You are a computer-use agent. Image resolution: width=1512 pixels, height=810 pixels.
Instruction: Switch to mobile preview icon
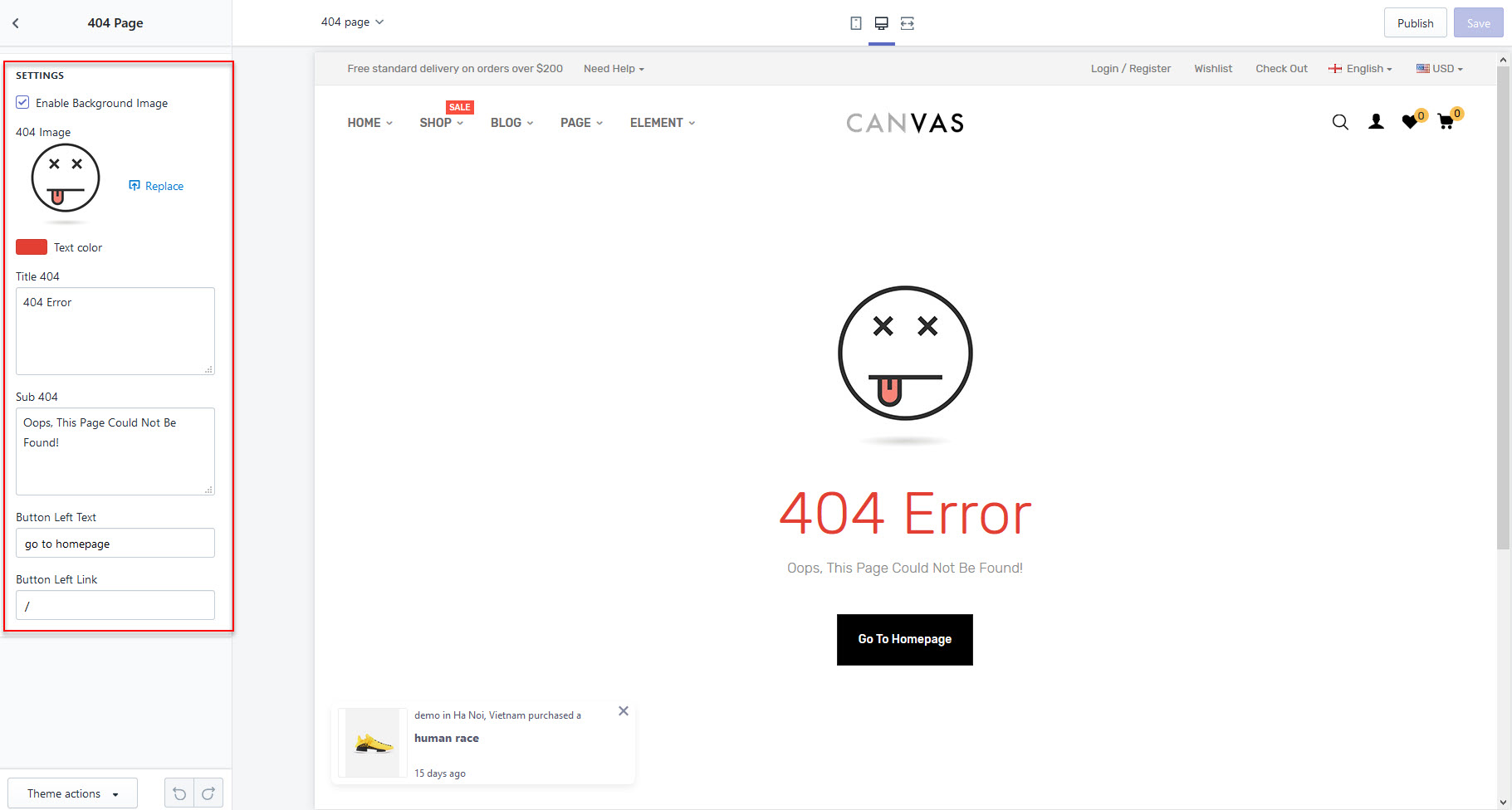click(856, 23)
